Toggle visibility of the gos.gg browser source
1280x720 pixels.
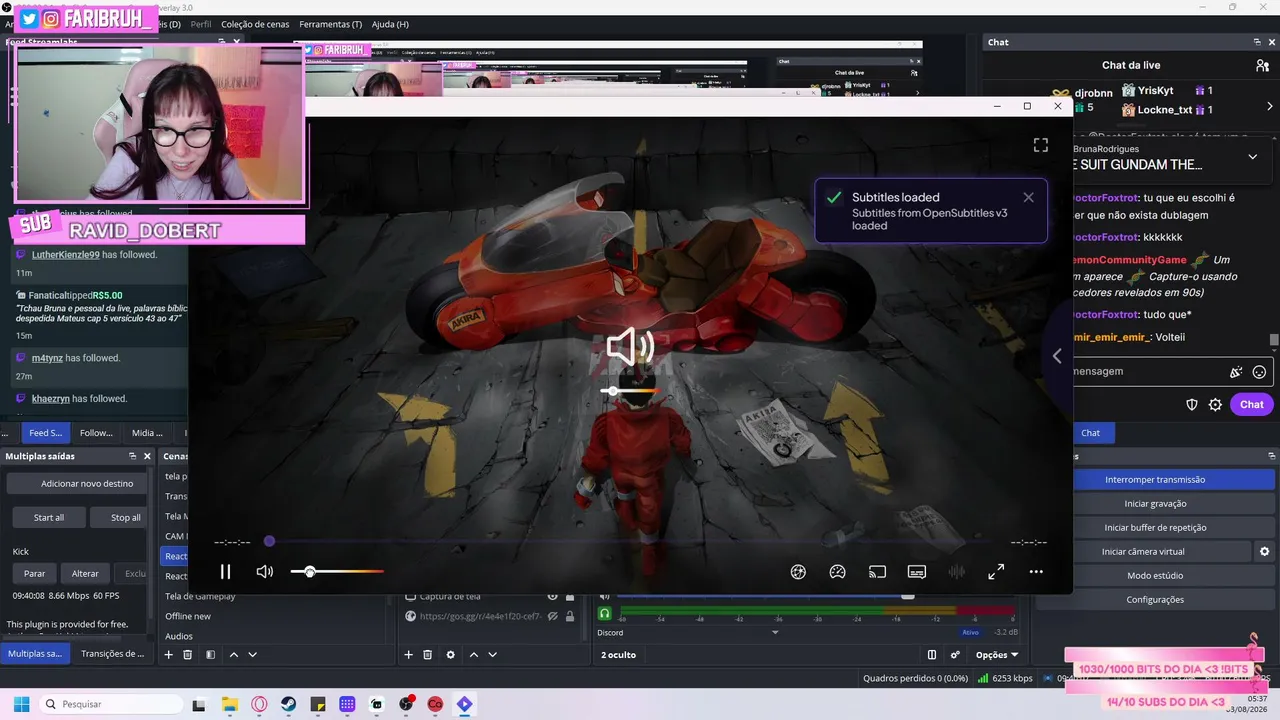click(552, 616)
